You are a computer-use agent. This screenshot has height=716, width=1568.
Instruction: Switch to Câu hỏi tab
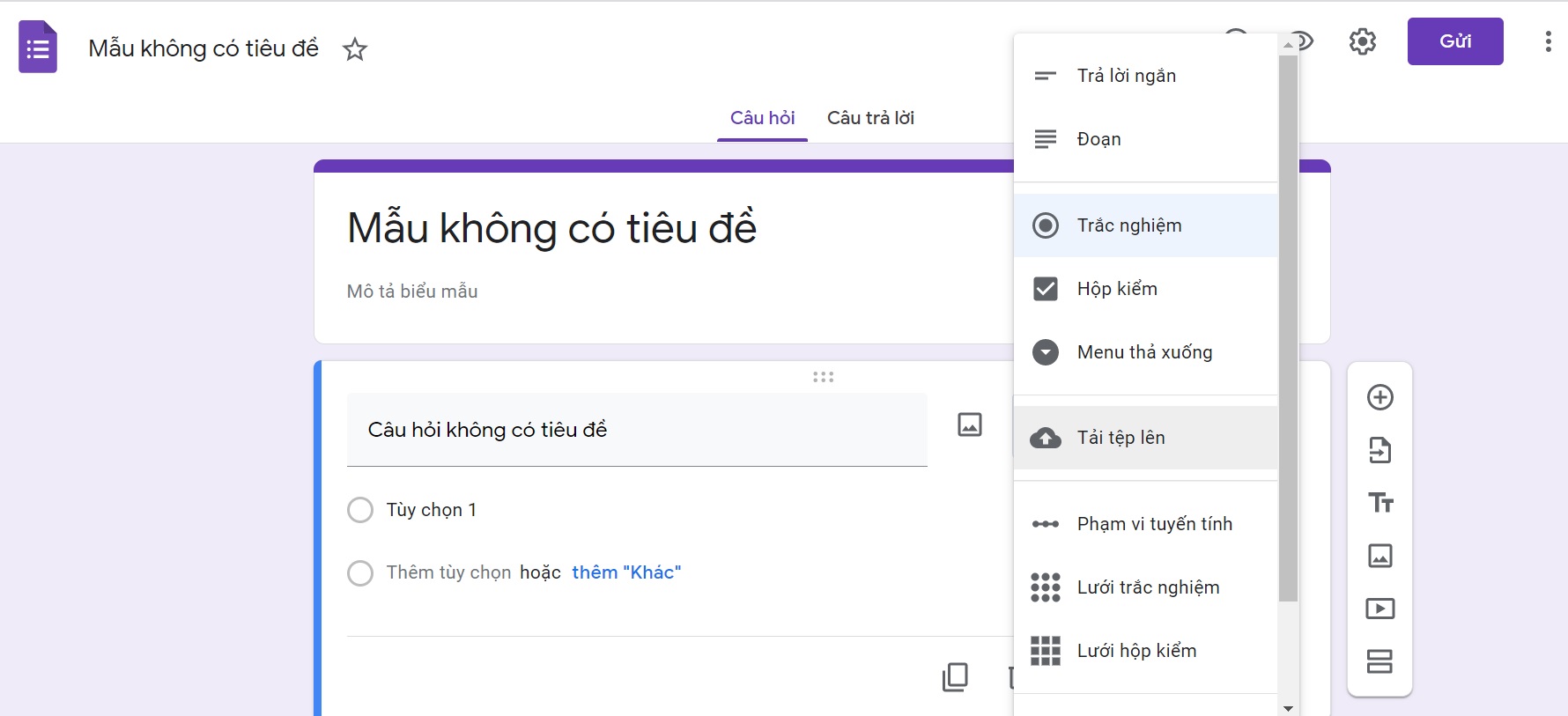763,118
